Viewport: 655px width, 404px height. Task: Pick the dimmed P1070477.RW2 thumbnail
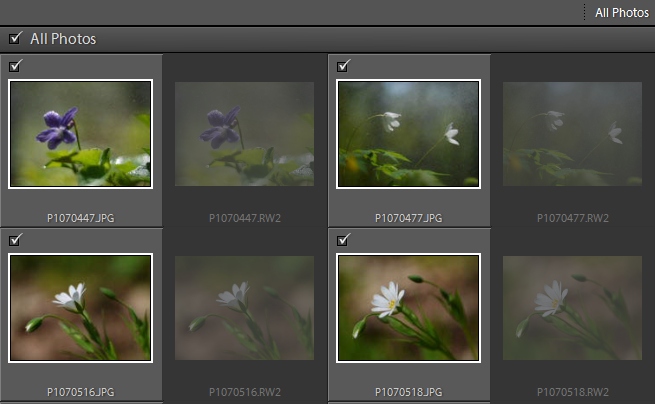pyautogui.click(x=572, y=134)
